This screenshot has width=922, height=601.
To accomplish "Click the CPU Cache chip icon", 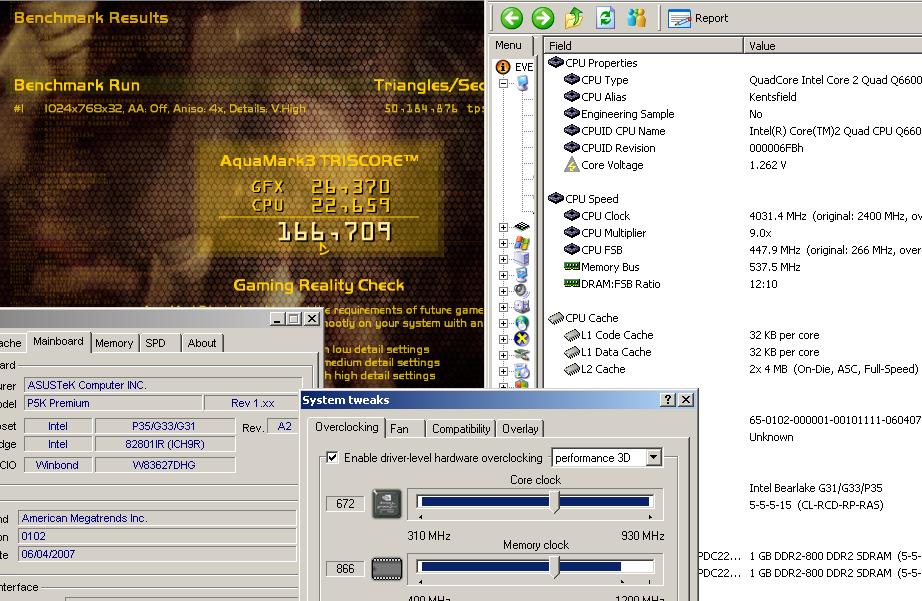I will [556, 318].
